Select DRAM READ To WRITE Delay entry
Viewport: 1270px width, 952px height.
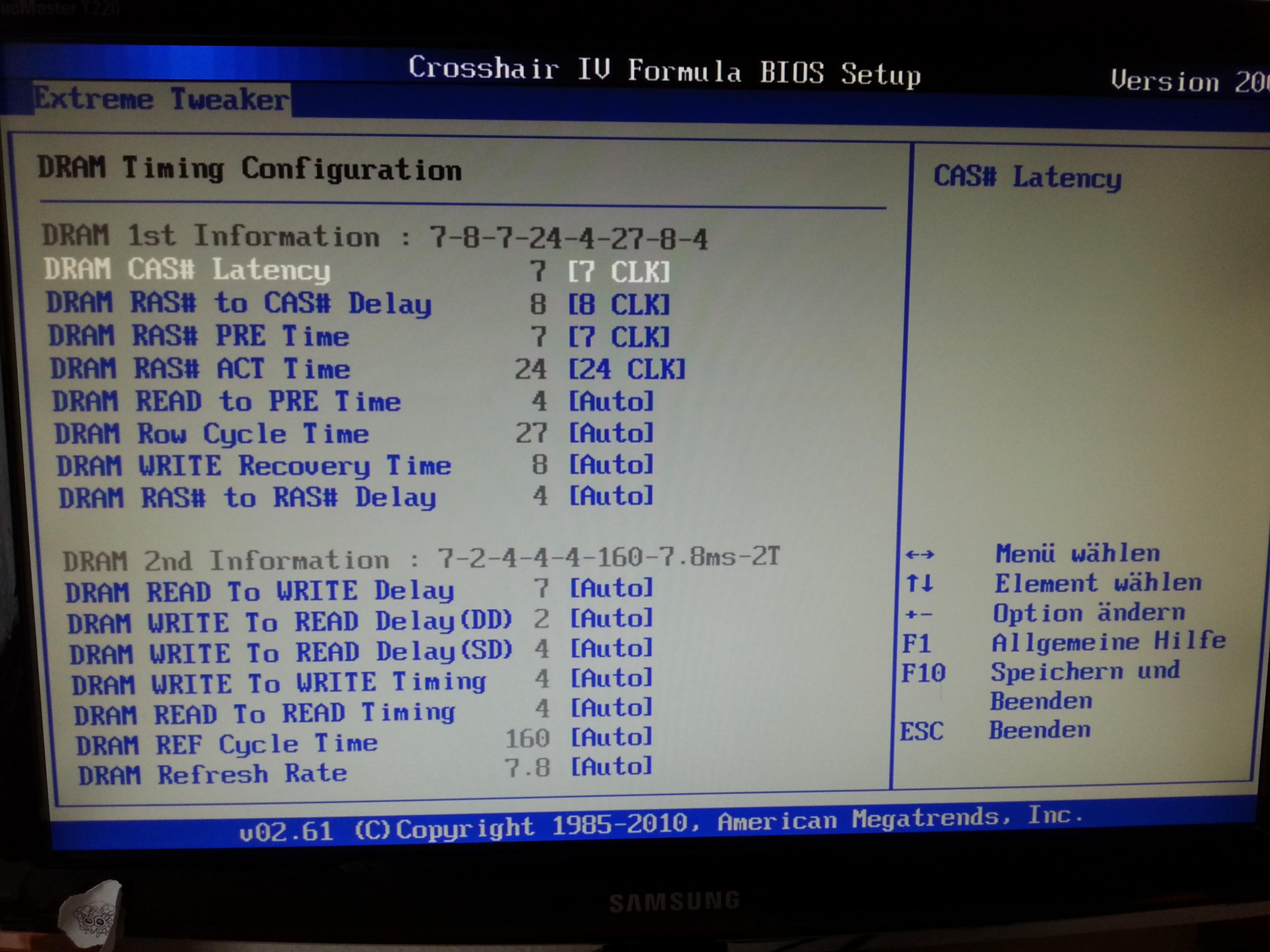259,591
